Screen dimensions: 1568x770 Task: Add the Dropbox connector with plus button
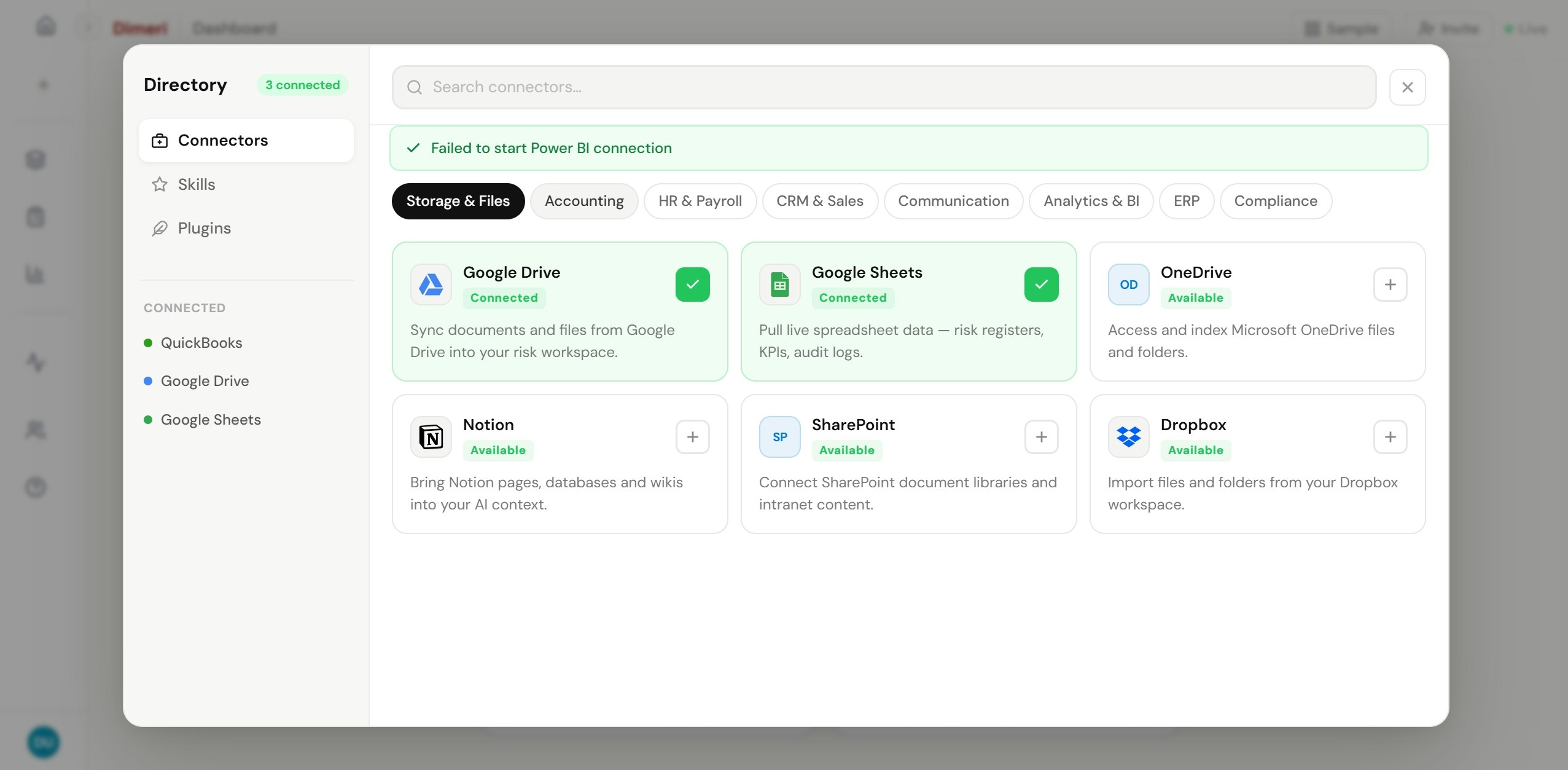pos(1390,437)
